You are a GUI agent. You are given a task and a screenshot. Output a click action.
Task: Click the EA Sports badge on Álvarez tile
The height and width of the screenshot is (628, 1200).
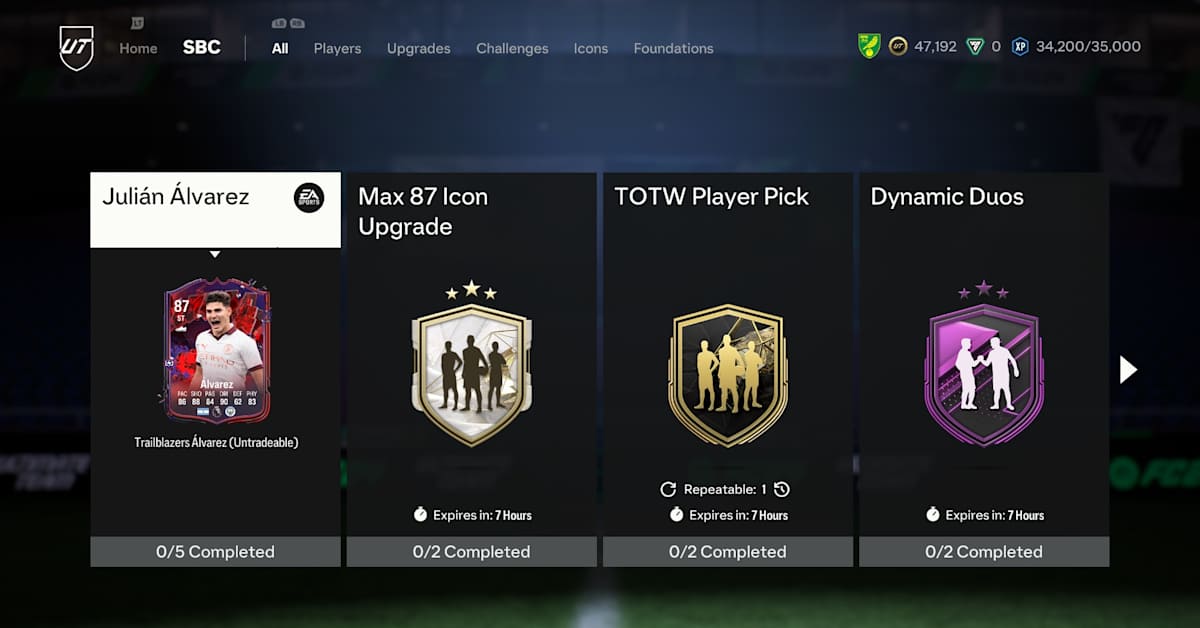point(309,198)
